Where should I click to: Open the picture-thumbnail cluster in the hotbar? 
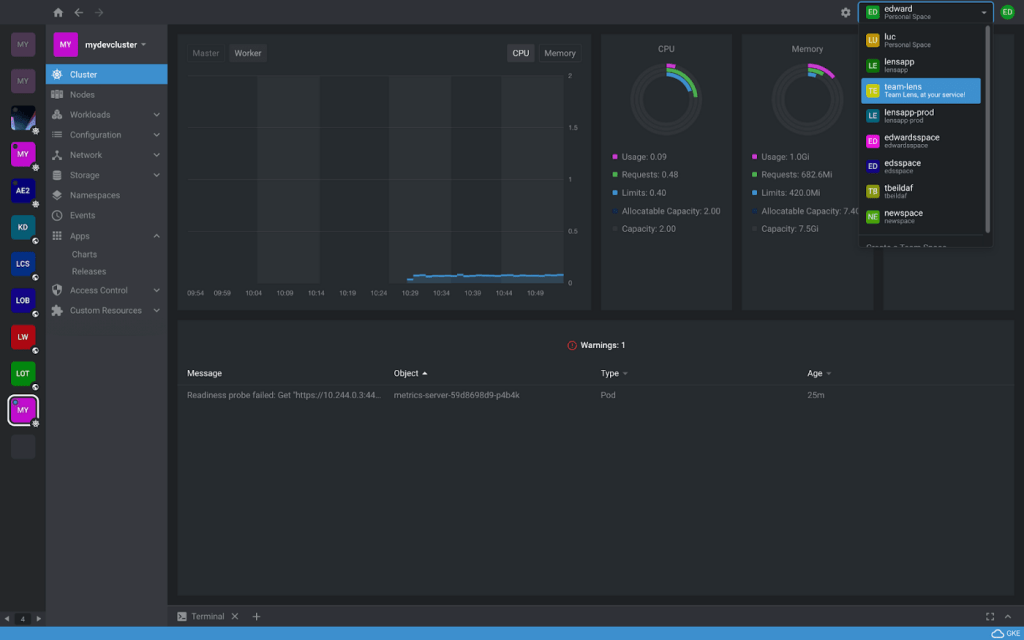(23, 118)
